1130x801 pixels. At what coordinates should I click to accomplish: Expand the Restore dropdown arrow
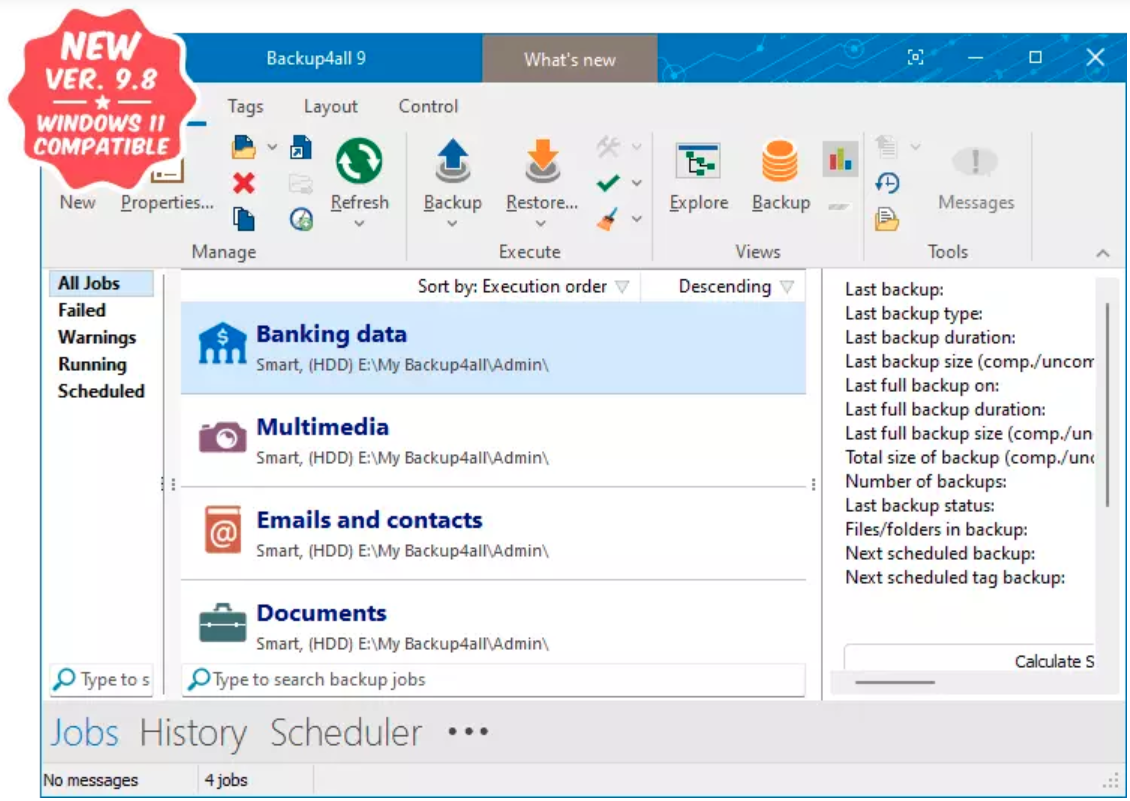[541, 224]
